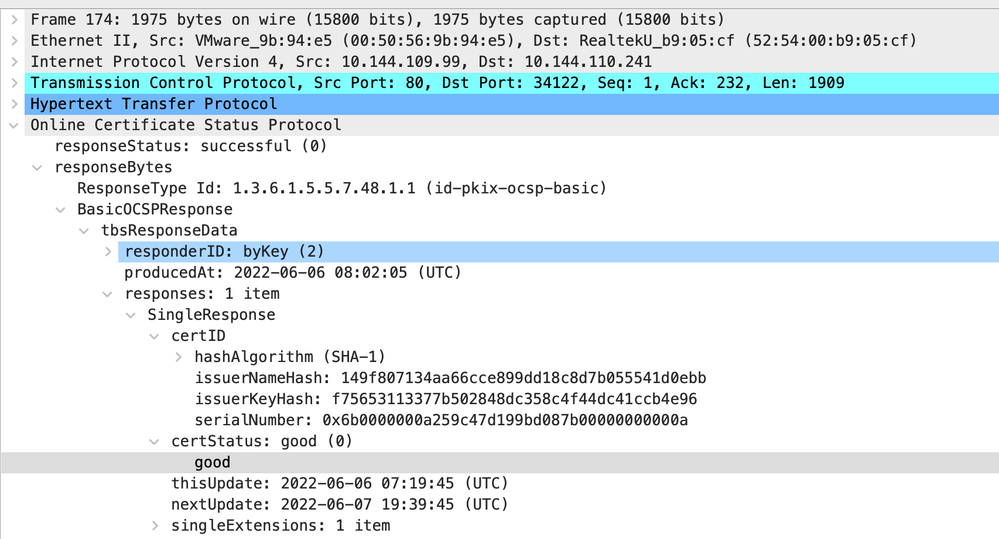The image size is (999, 539).
Task: Expand the Hypertext Transfer Protocol section
Action: 13,104
